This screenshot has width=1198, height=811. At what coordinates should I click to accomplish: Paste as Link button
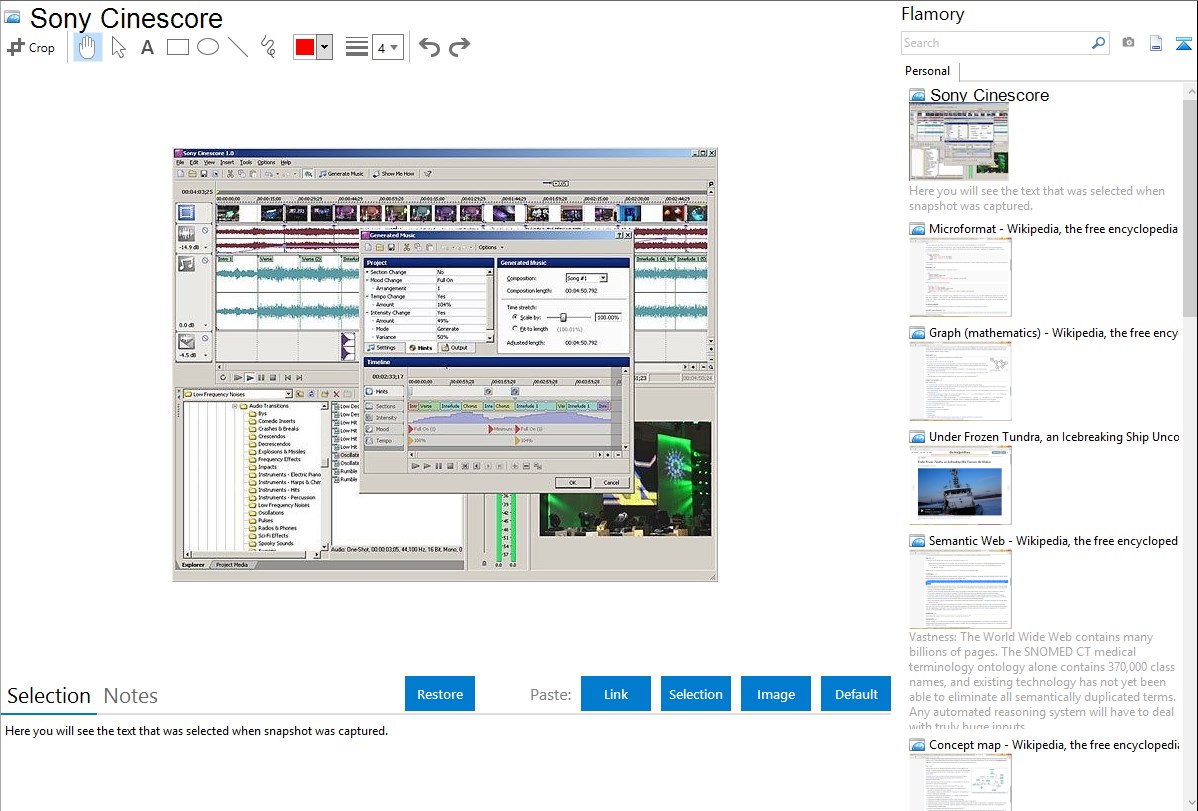click(616, 693)
